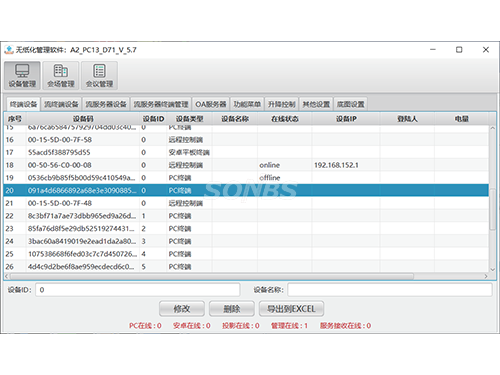Click the vertical scrollbar down arrow
Viewport: 500px width, 375px height.
coord(492,269)
